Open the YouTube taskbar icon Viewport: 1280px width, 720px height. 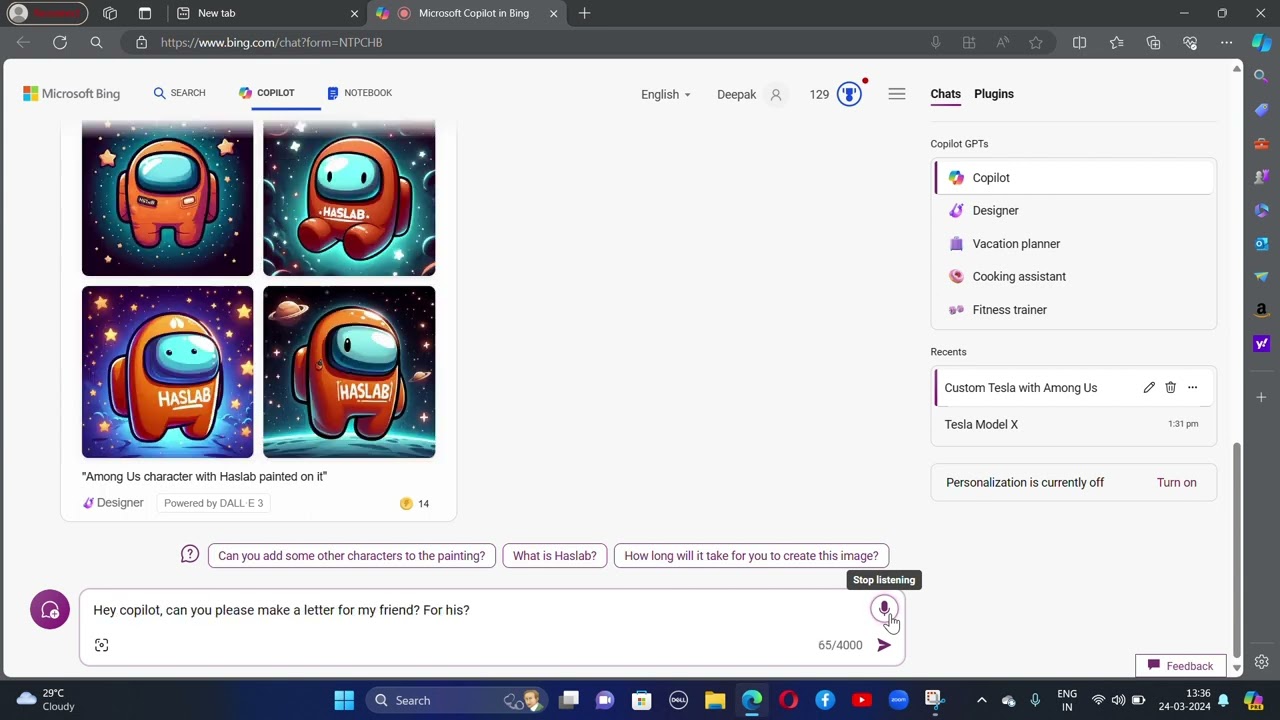(862, 700)
